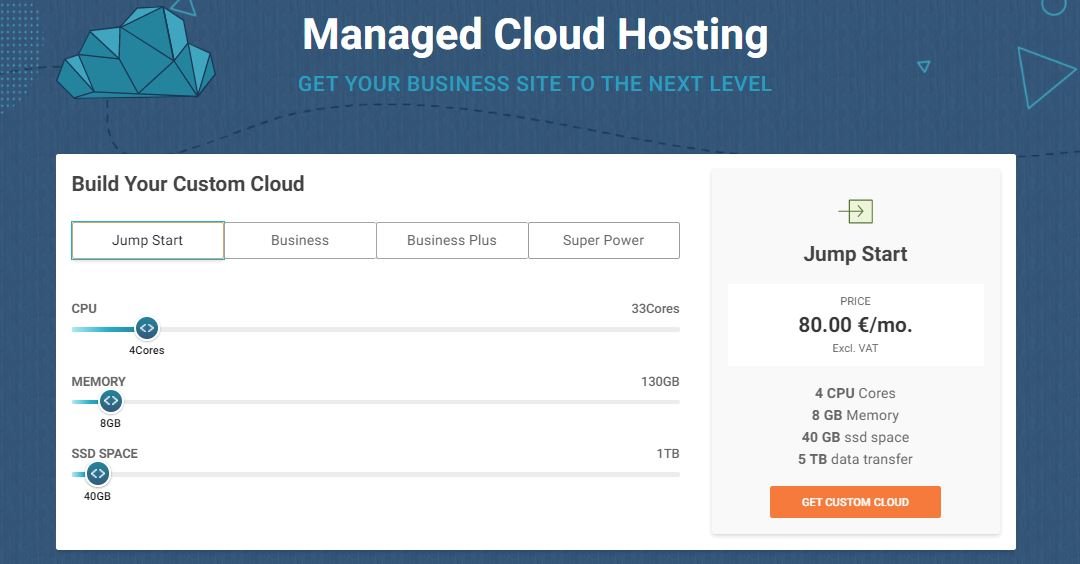Click the large triangle outline decoration

pyautogui.click(x=1042, y=76)
